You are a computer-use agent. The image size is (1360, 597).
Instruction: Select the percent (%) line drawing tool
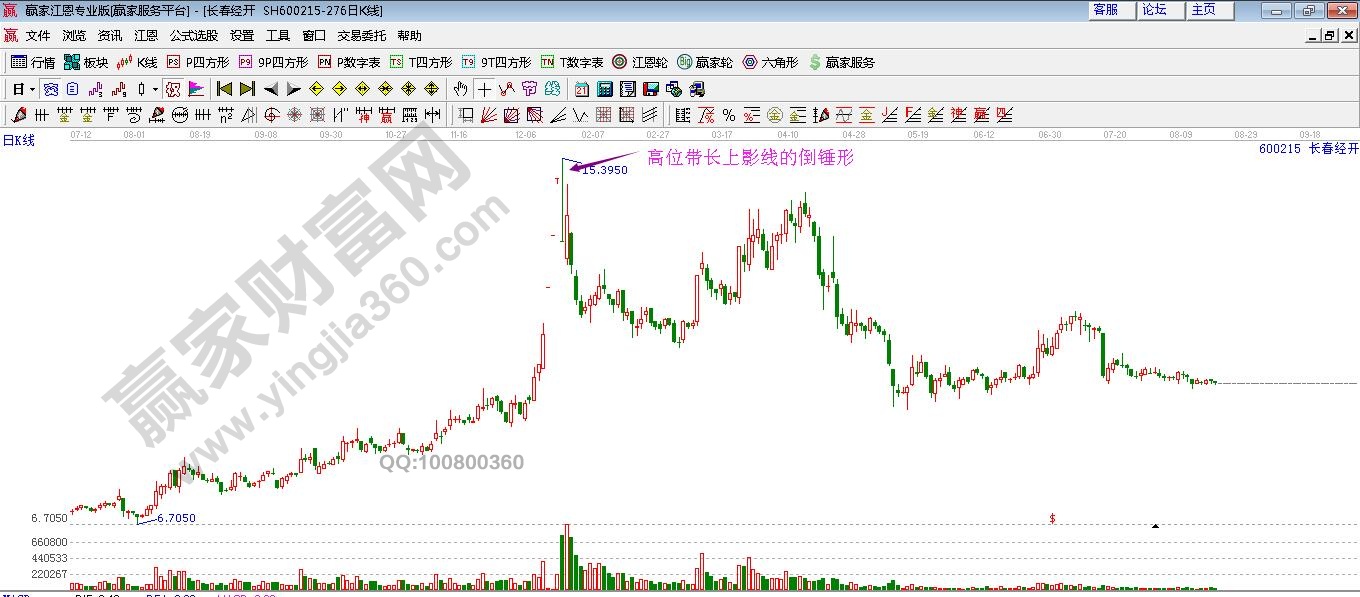click(x=728, y=115)
